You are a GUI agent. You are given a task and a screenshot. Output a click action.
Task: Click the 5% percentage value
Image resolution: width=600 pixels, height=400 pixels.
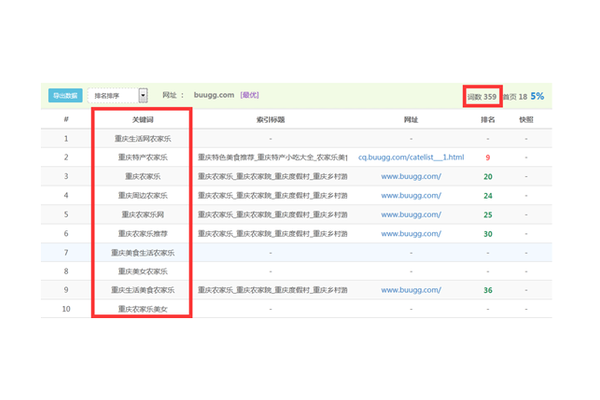(x=537, y=96)
